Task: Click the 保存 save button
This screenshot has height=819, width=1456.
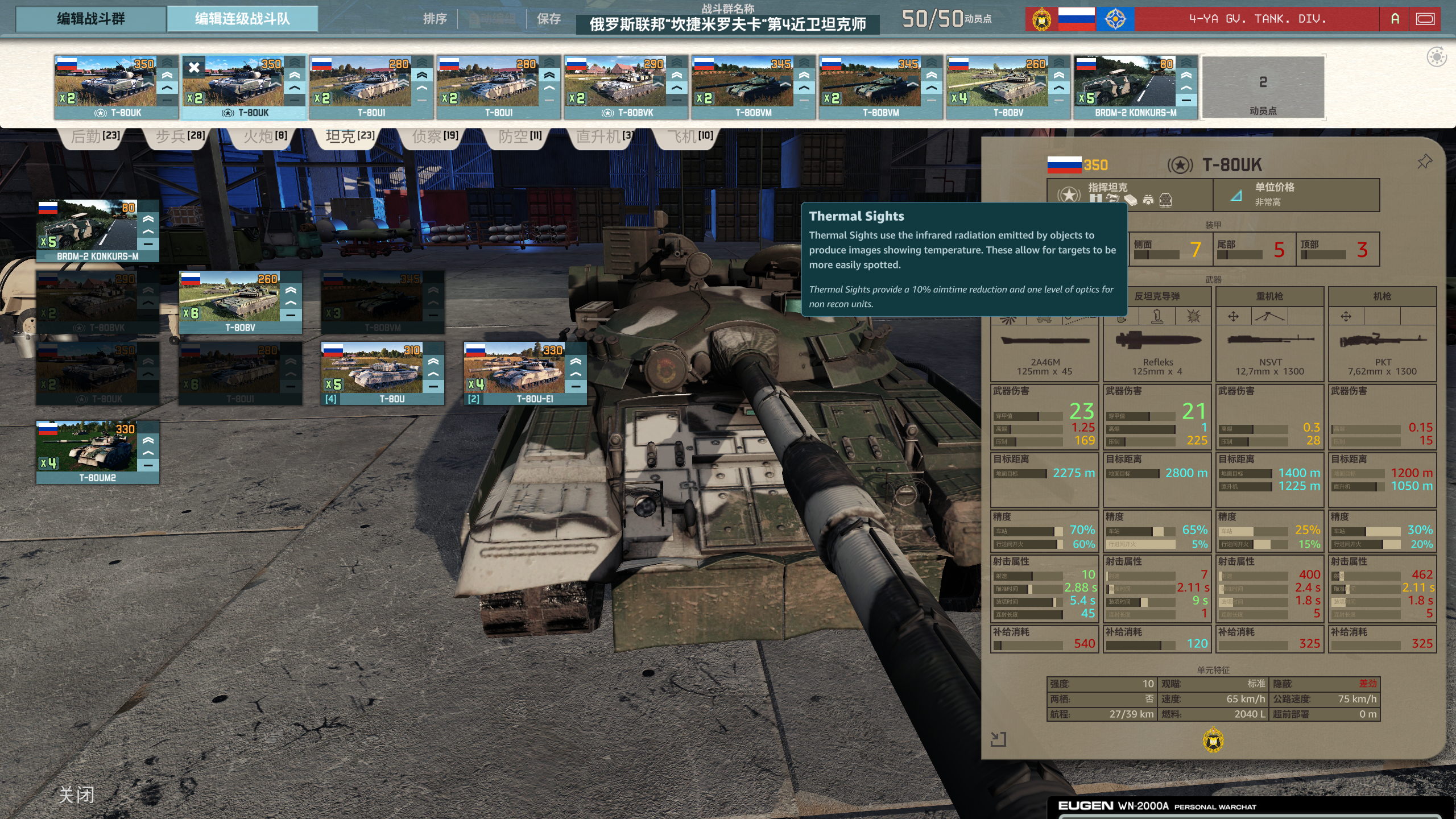Action: coord(549,19)
